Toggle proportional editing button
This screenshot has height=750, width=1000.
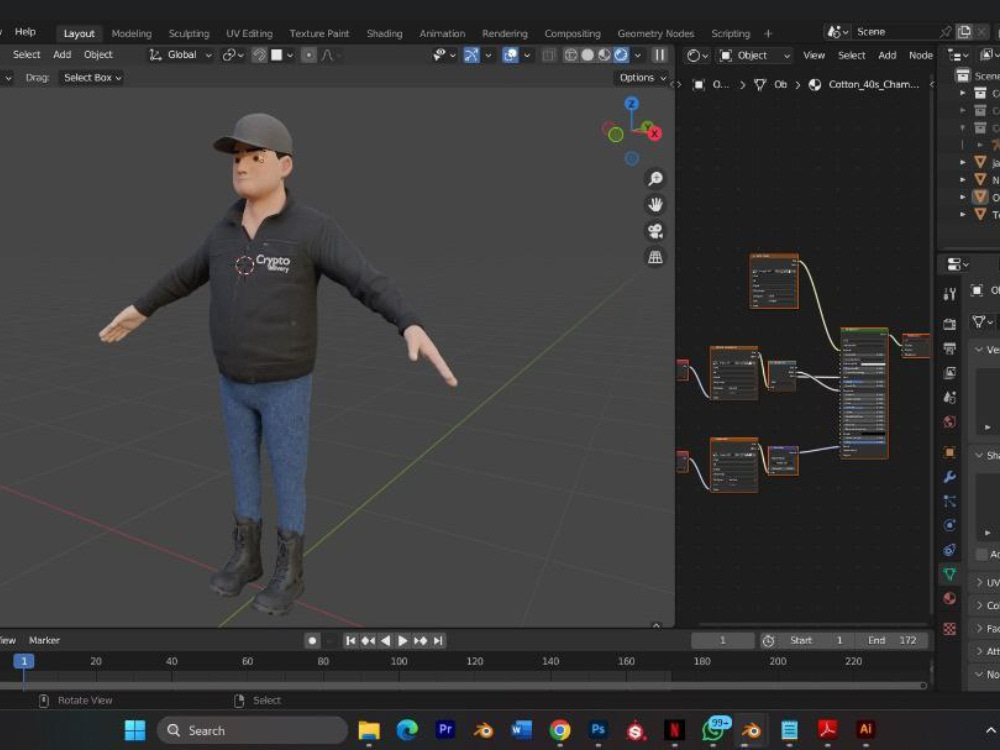(309, 55)
